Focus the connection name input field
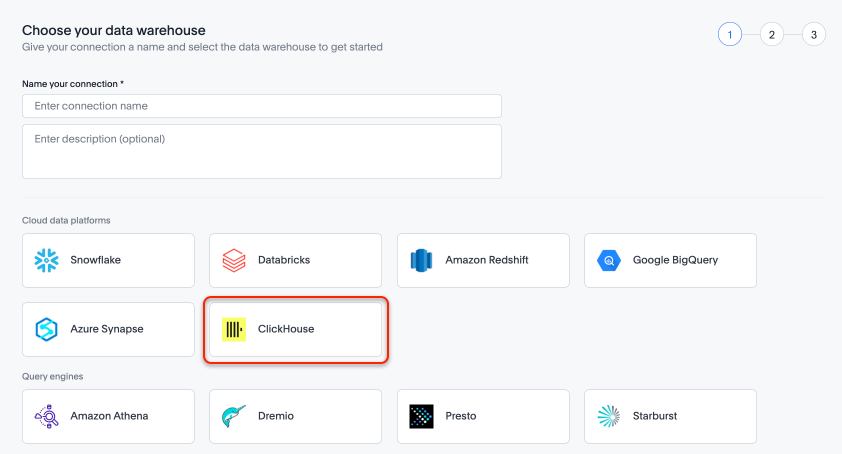This screenshot has height=454, width=842. [x=261, y=106]
